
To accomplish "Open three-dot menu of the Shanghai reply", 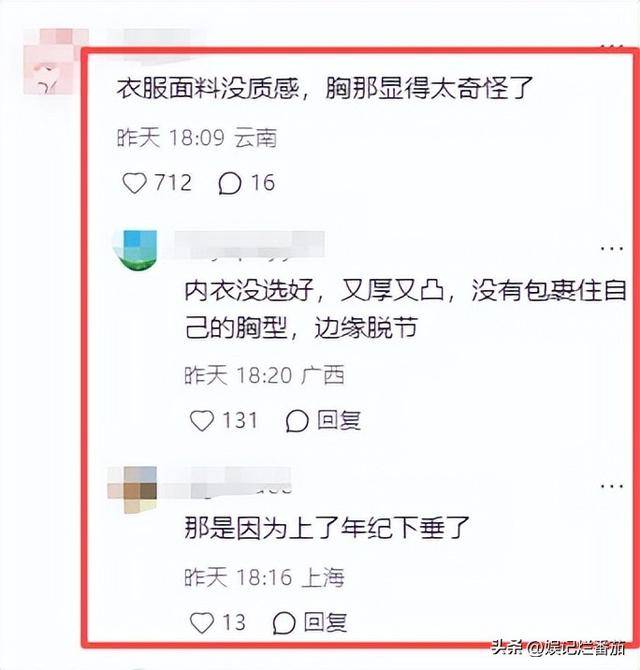I will (x=611, y=486).
